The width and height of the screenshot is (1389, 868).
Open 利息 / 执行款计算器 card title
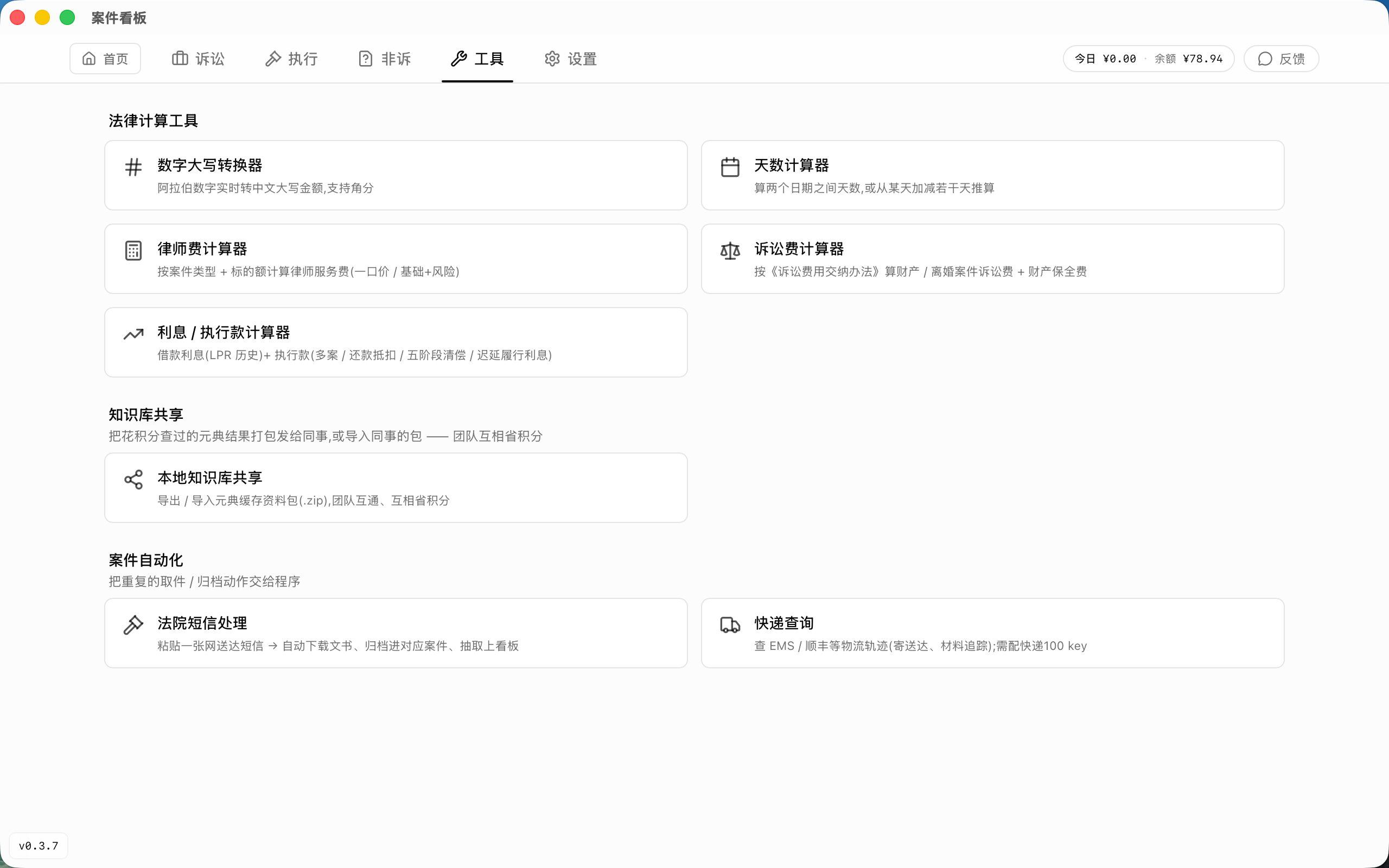coord(224,333)
